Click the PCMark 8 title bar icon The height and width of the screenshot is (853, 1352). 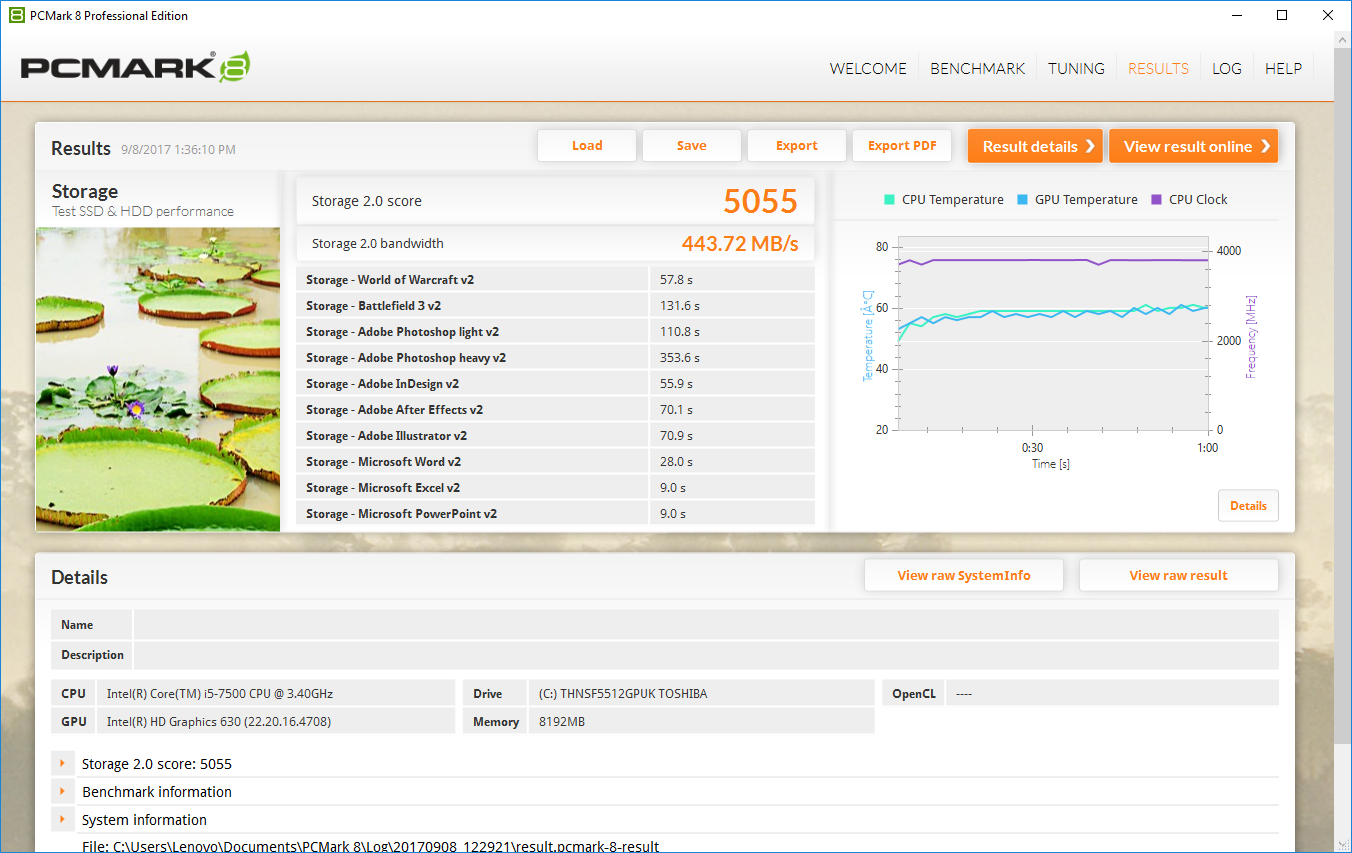tap(16, 15)
